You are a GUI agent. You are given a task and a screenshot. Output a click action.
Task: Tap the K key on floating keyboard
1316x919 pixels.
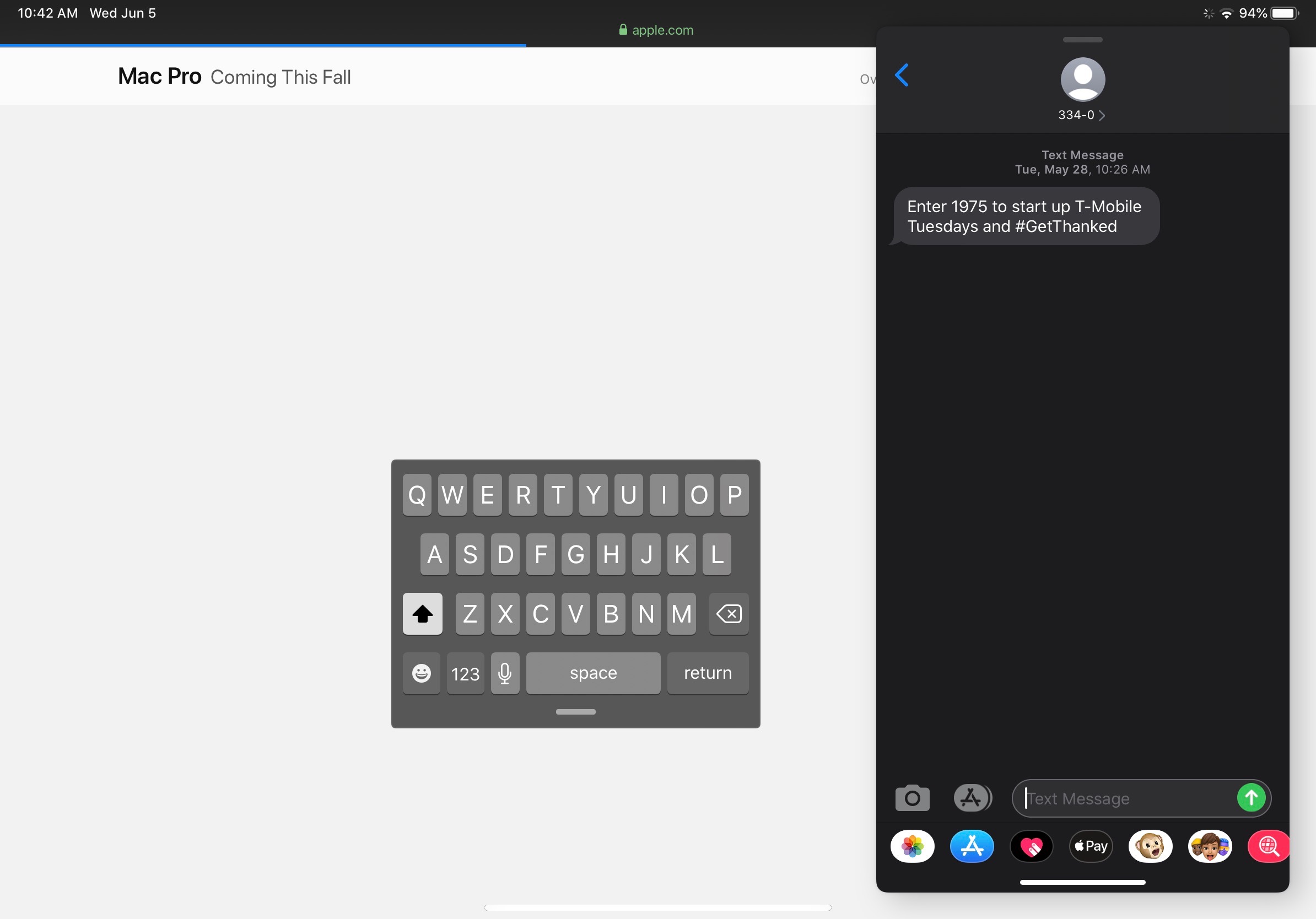pos(682,554)
